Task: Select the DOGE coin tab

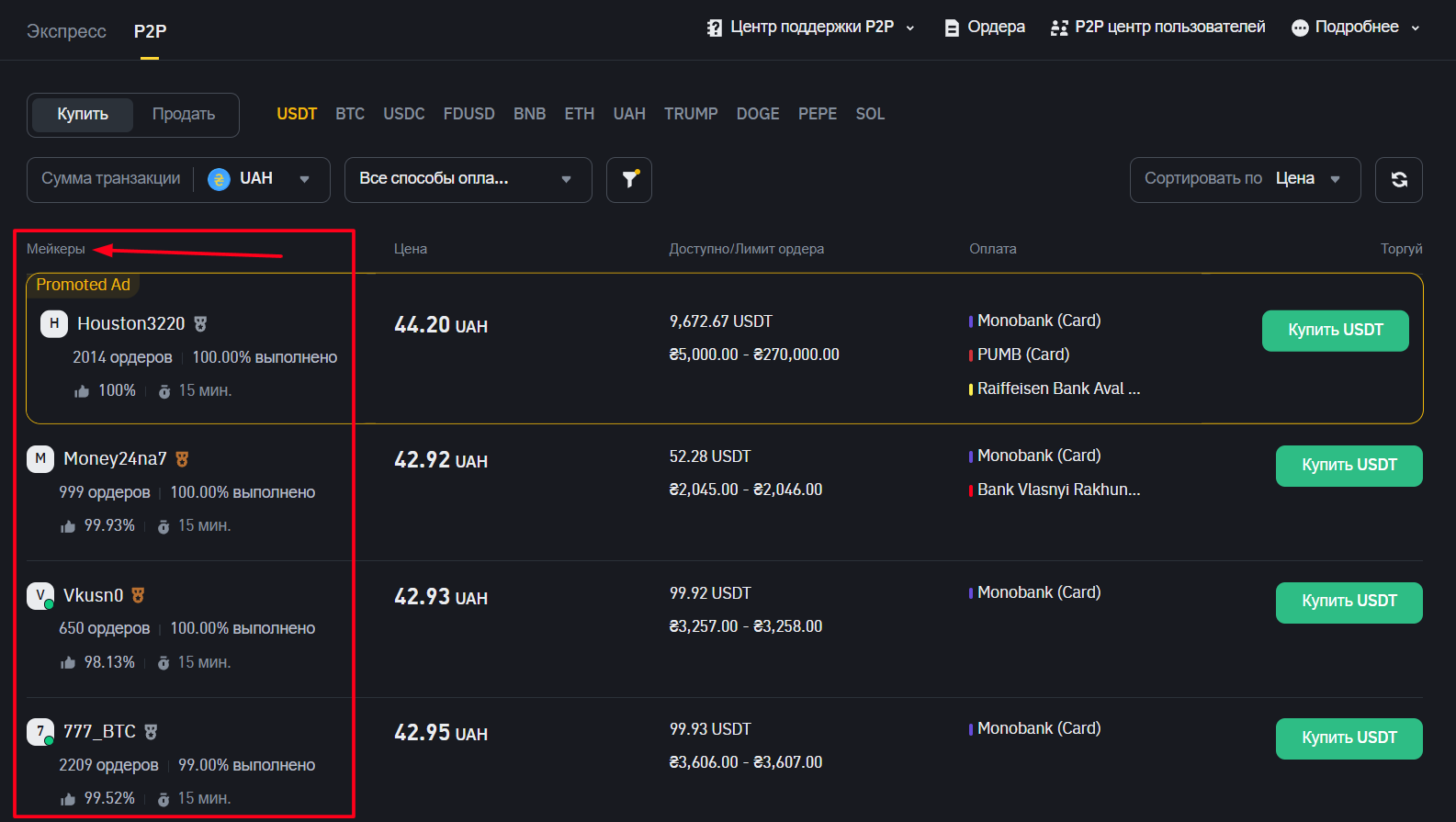Action: 758,114
